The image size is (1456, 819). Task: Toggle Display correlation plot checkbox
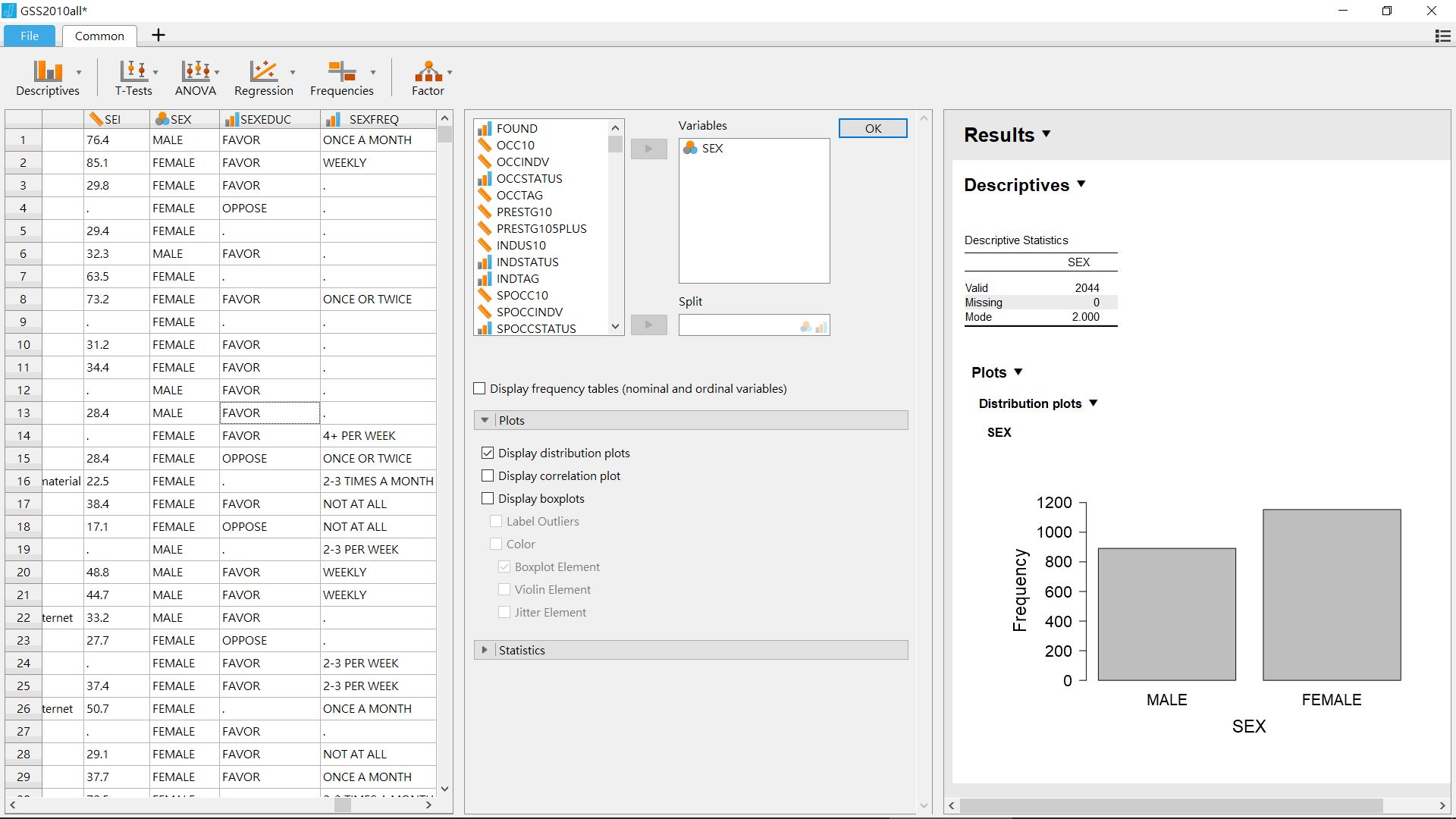coord(488,475)
